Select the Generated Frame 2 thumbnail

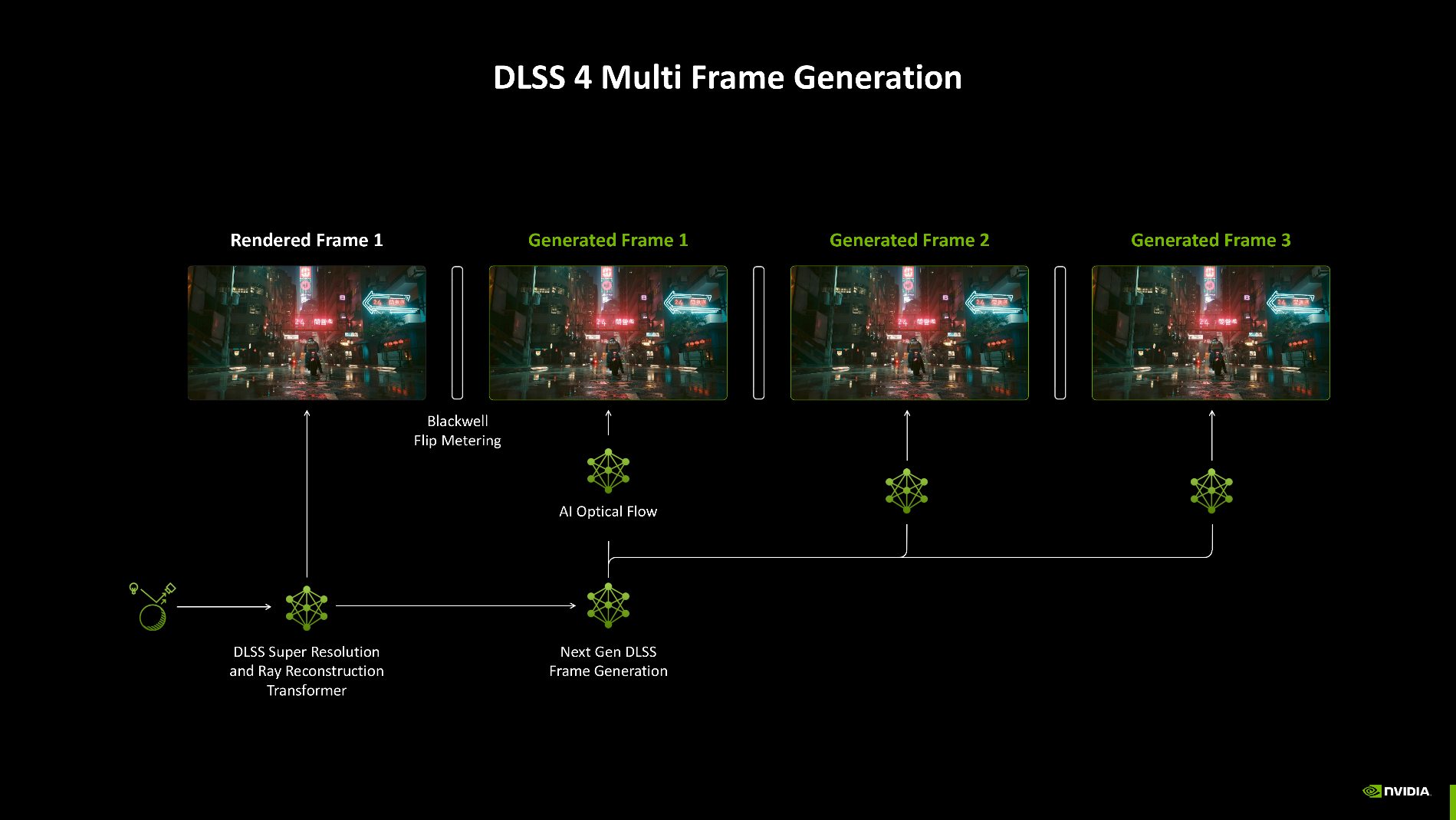pyautogui.click(x=909, y=333)
